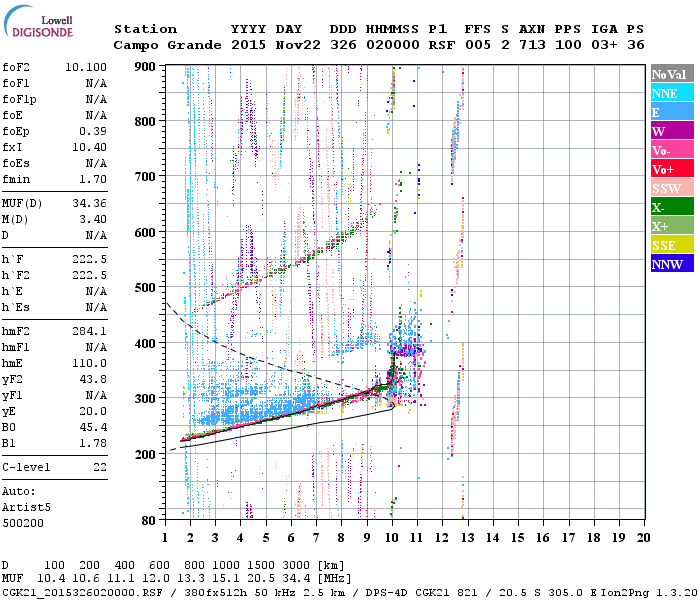Click the 900 km height axis label
This screenshot has width=700, height=600.
coord(145,67)
